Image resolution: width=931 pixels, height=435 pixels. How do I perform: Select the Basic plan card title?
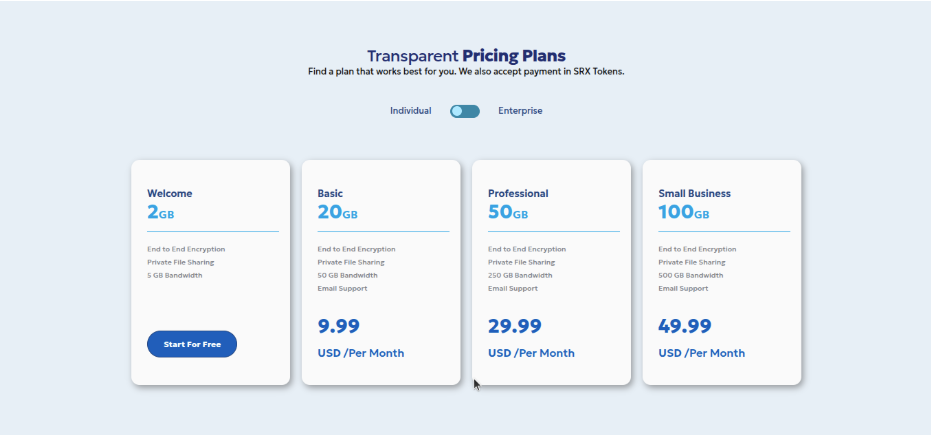(330, 193)
